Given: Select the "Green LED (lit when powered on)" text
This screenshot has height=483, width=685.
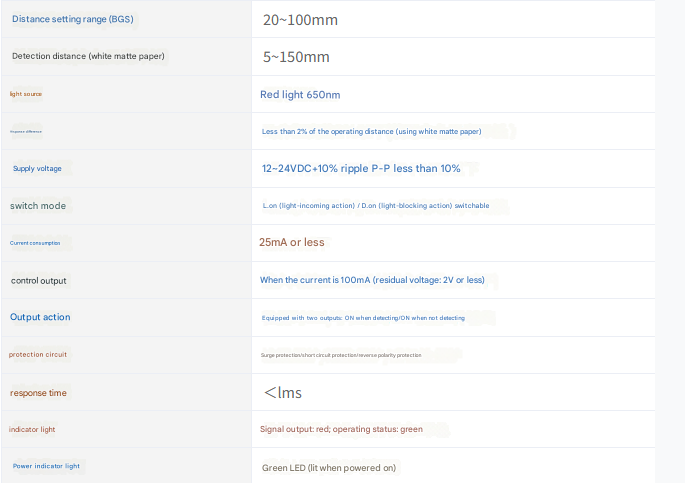Looking at the screenshot, I should pyautogui.click(x=329, y=467).
